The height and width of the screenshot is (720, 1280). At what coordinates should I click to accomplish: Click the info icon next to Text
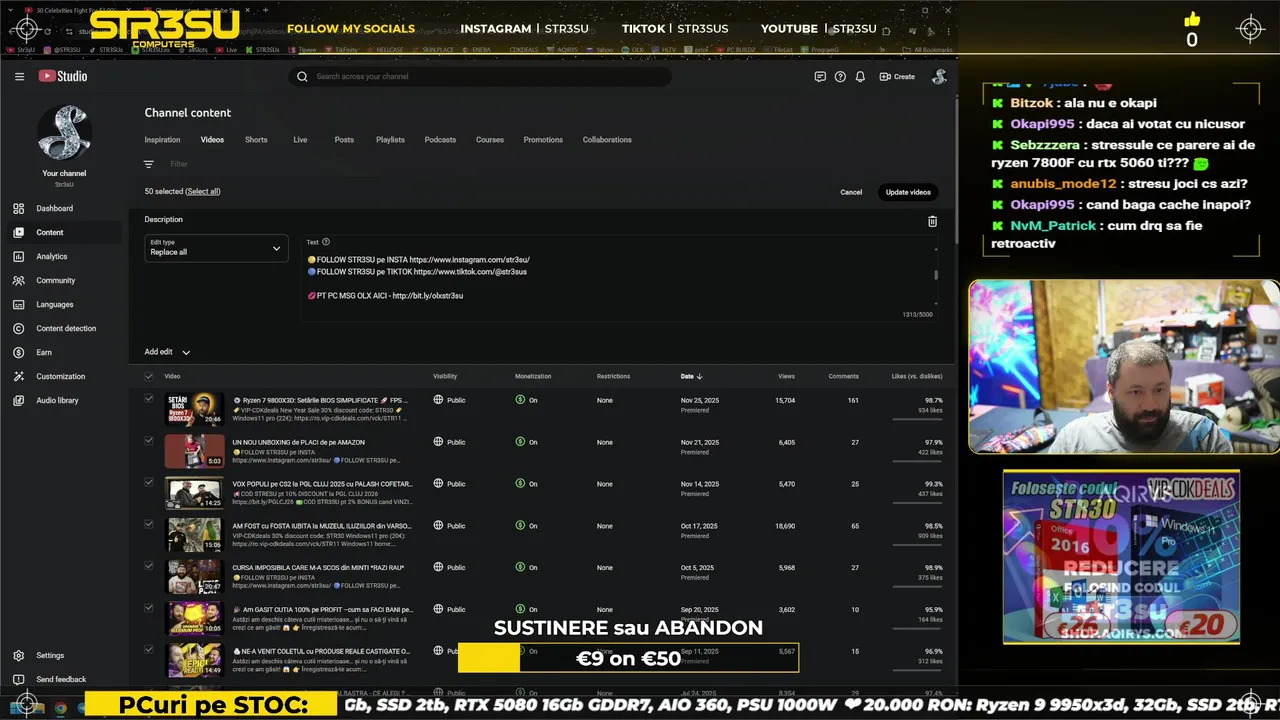(326, 242)
